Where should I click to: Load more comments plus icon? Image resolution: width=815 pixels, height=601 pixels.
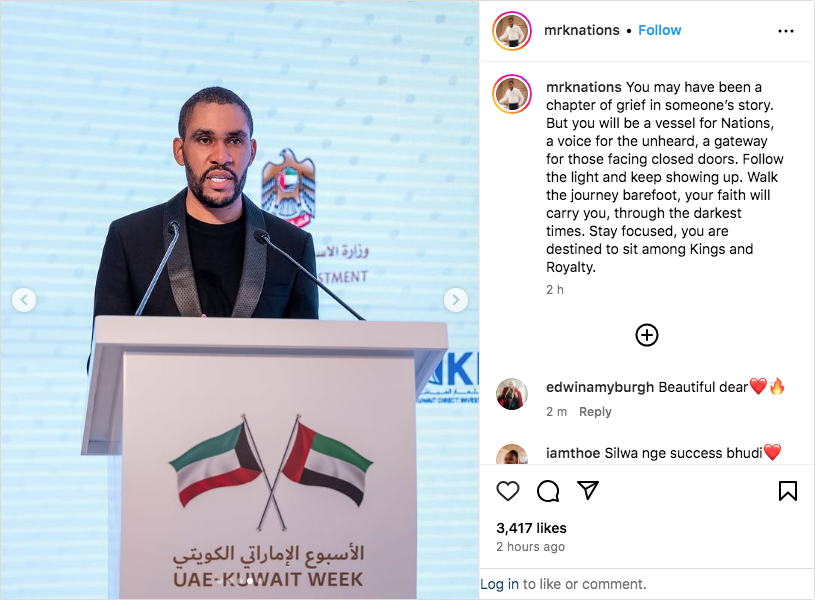647,335
